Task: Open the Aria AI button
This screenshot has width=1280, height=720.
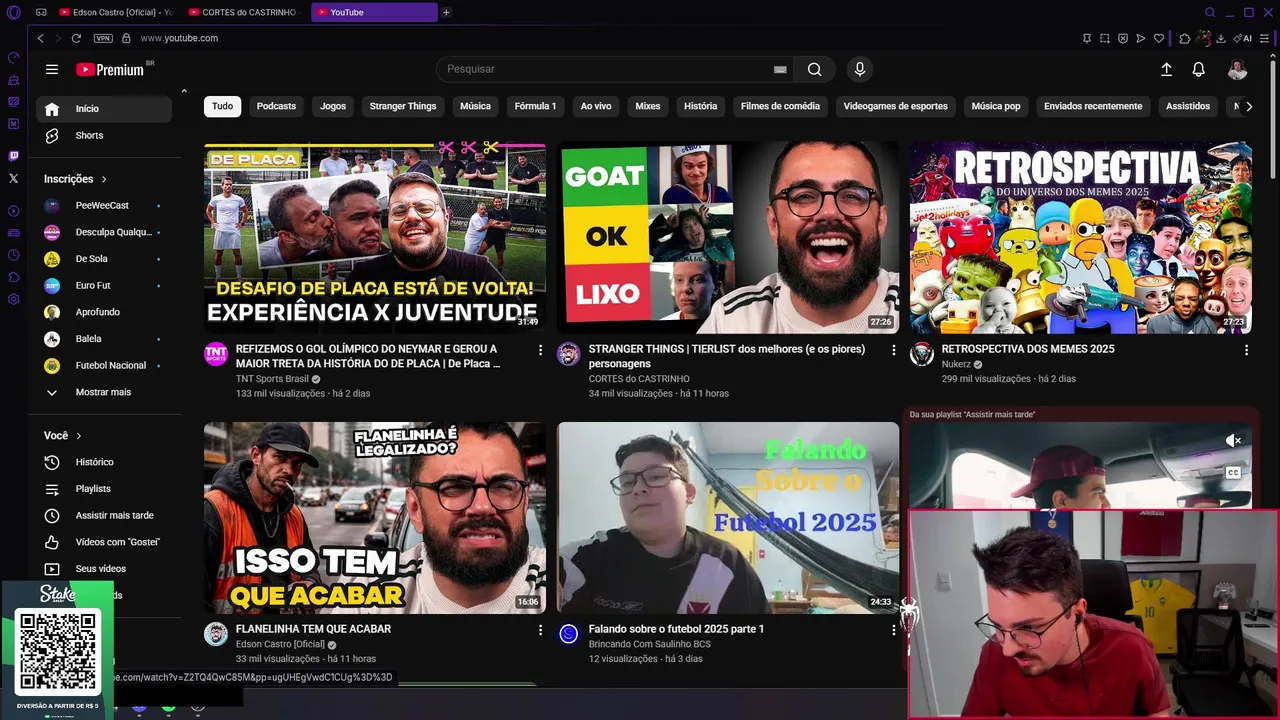Action: point(1243,38)
